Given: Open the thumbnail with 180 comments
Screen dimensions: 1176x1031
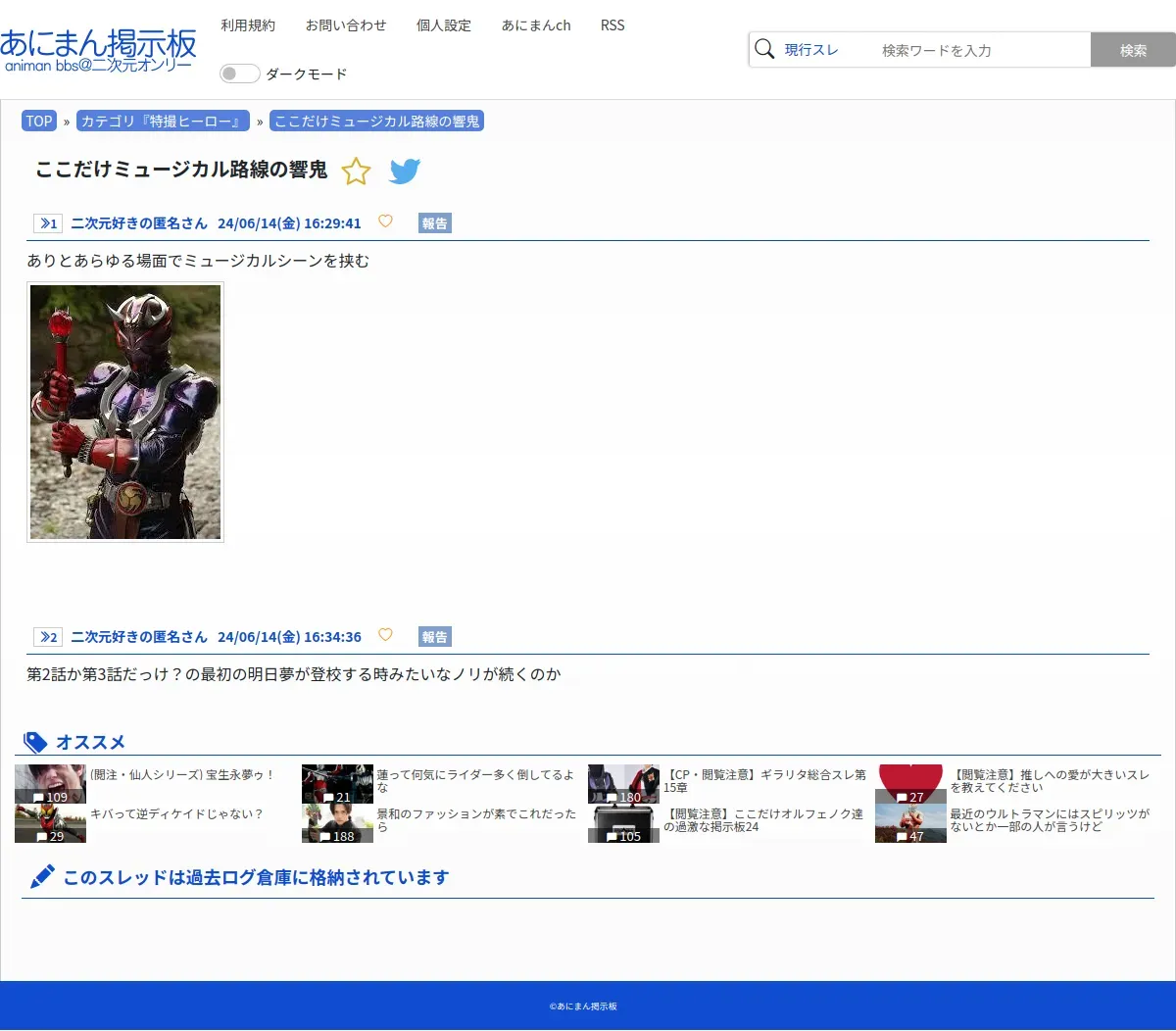Looking at the screenshot, I should pyautogui.click(x=623, y=784).
